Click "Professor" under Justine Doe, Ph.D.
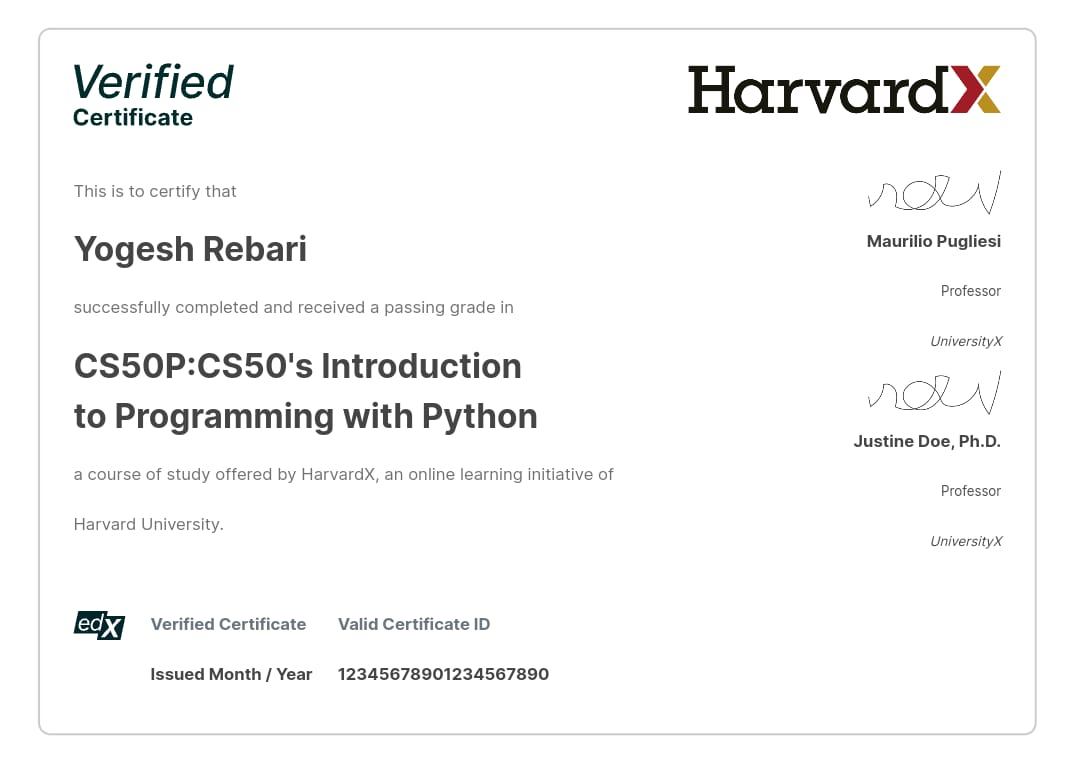 971,492
